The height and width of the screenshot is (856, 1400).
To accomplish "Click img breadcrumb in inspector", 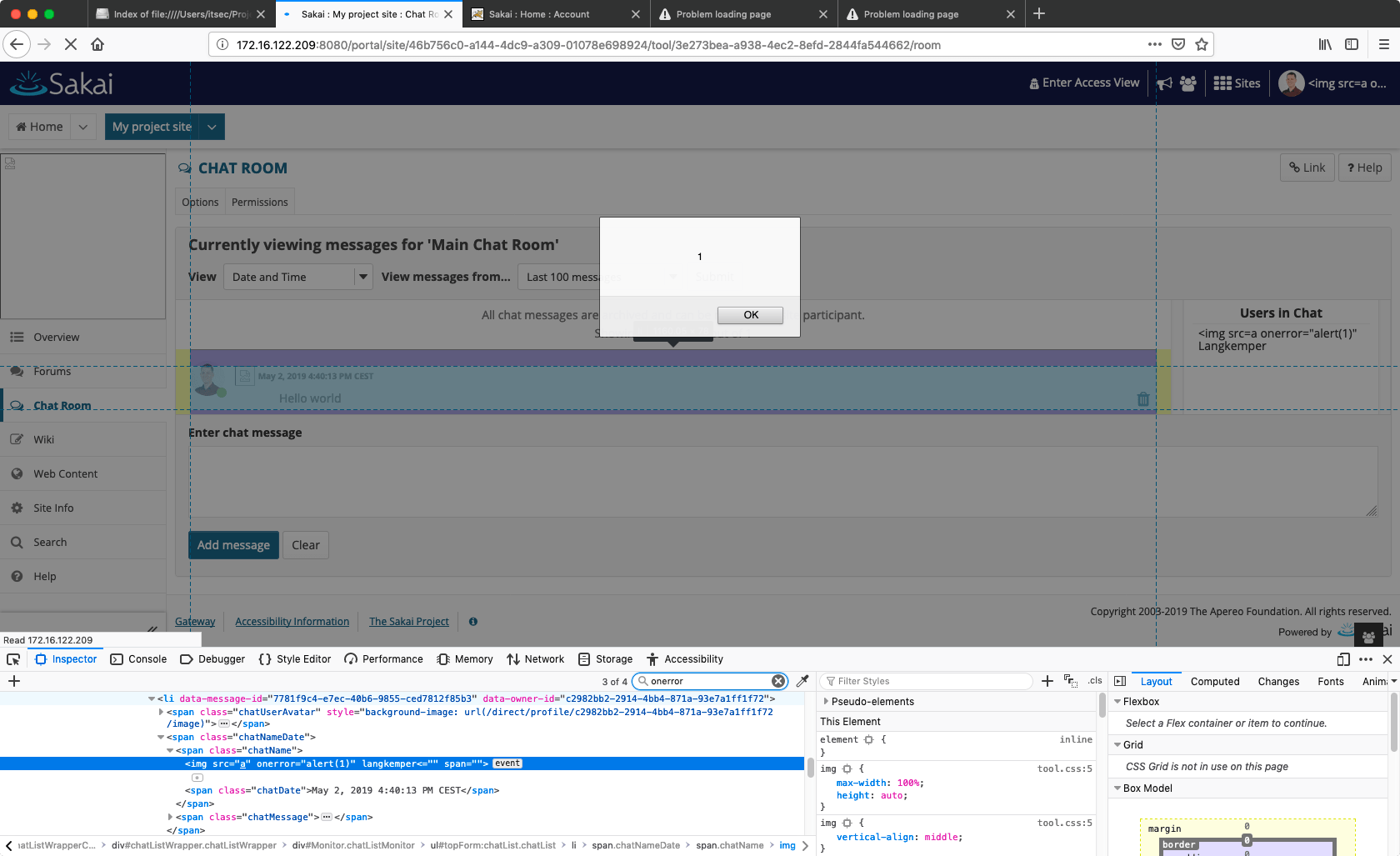I will click(787, 845).
